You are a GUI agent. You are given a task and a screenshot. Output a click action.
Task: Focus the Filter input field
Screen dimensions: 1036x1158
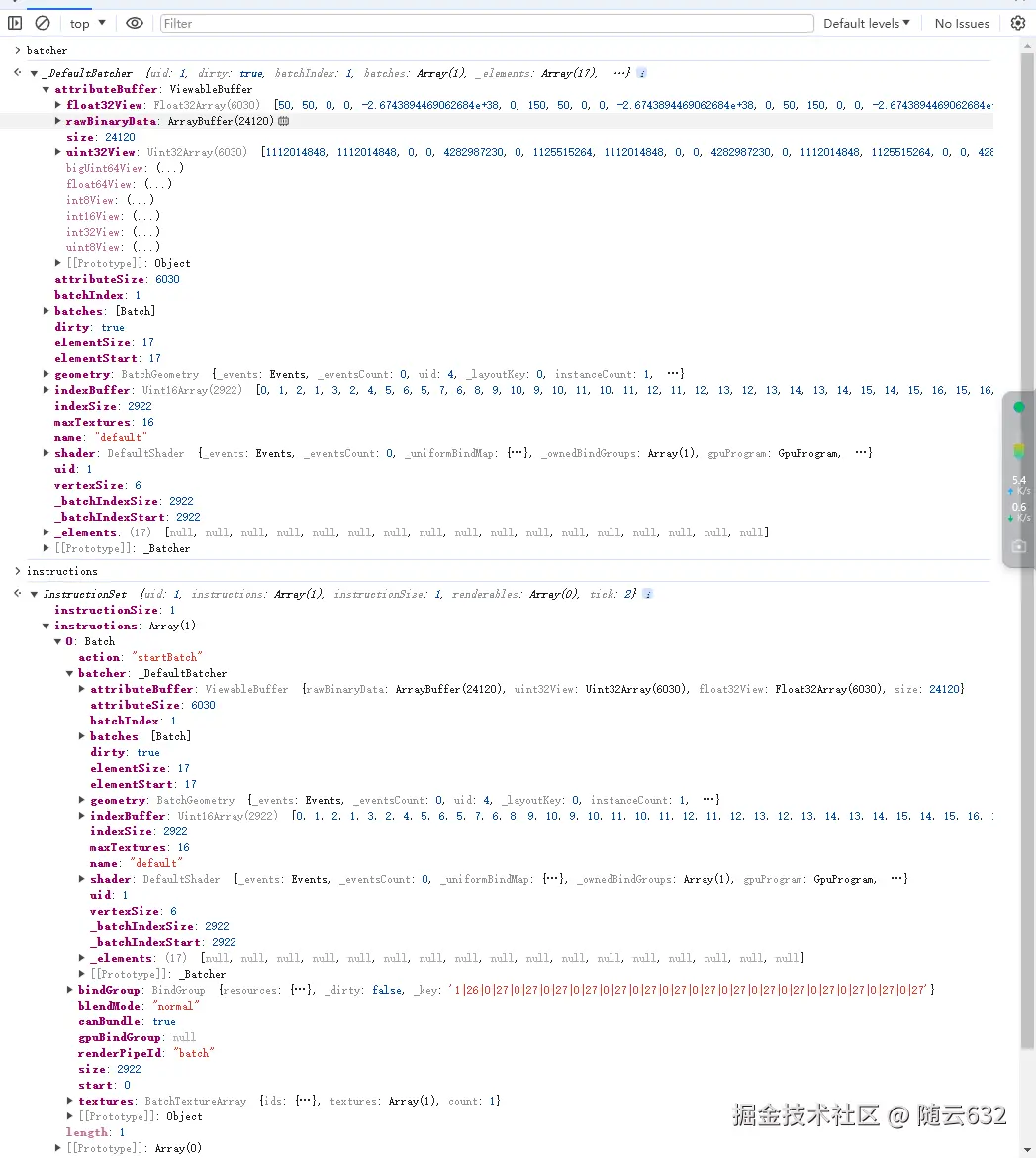click(487, 23)
